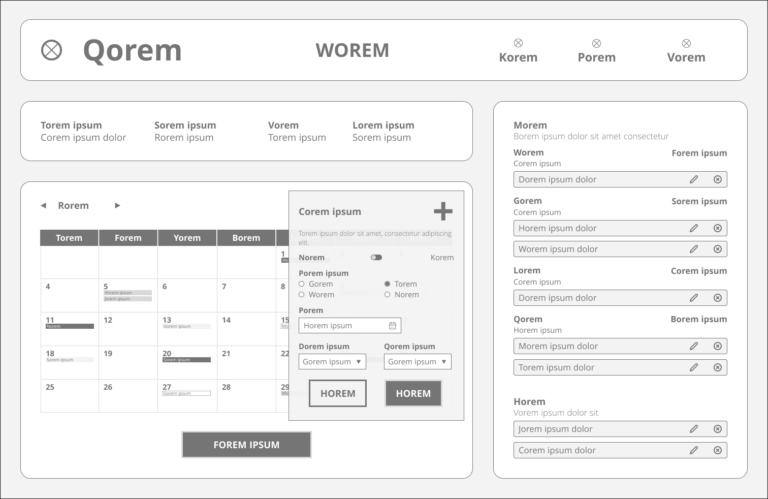768x499 pixels.
Task: Open the event on day 13
Action: click(187, 326)
